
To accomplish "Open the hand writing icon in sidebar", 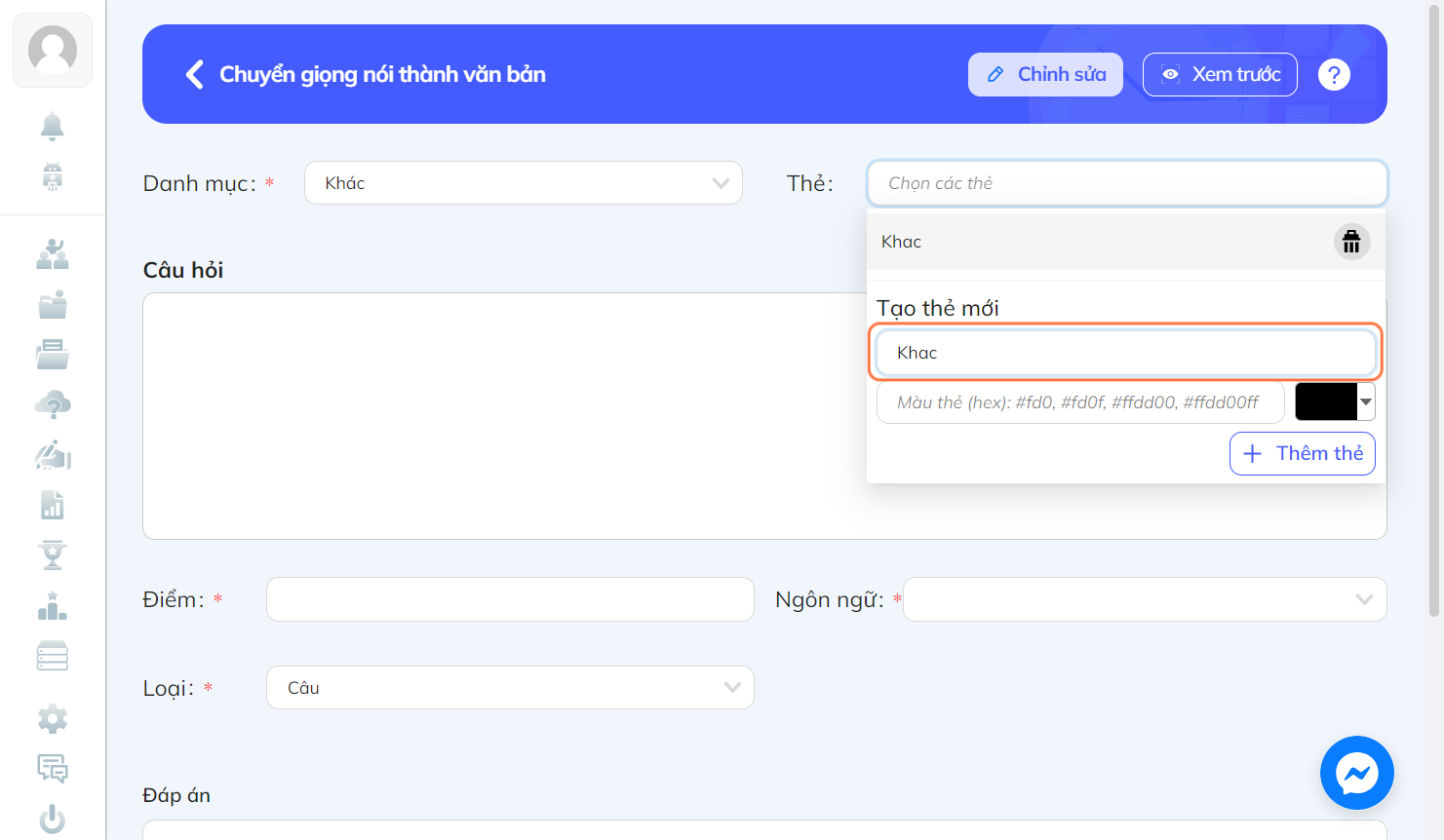I will 53,455.
